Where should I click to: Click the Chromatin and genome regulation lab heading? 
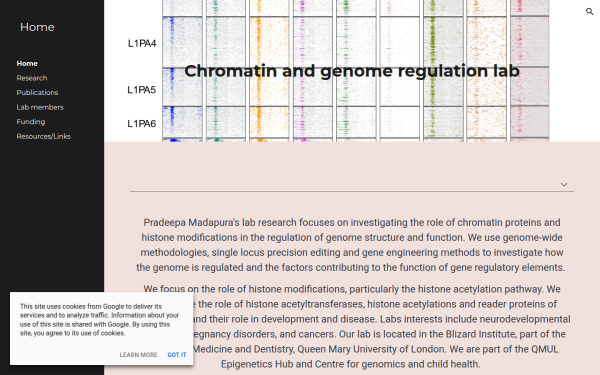352,71
